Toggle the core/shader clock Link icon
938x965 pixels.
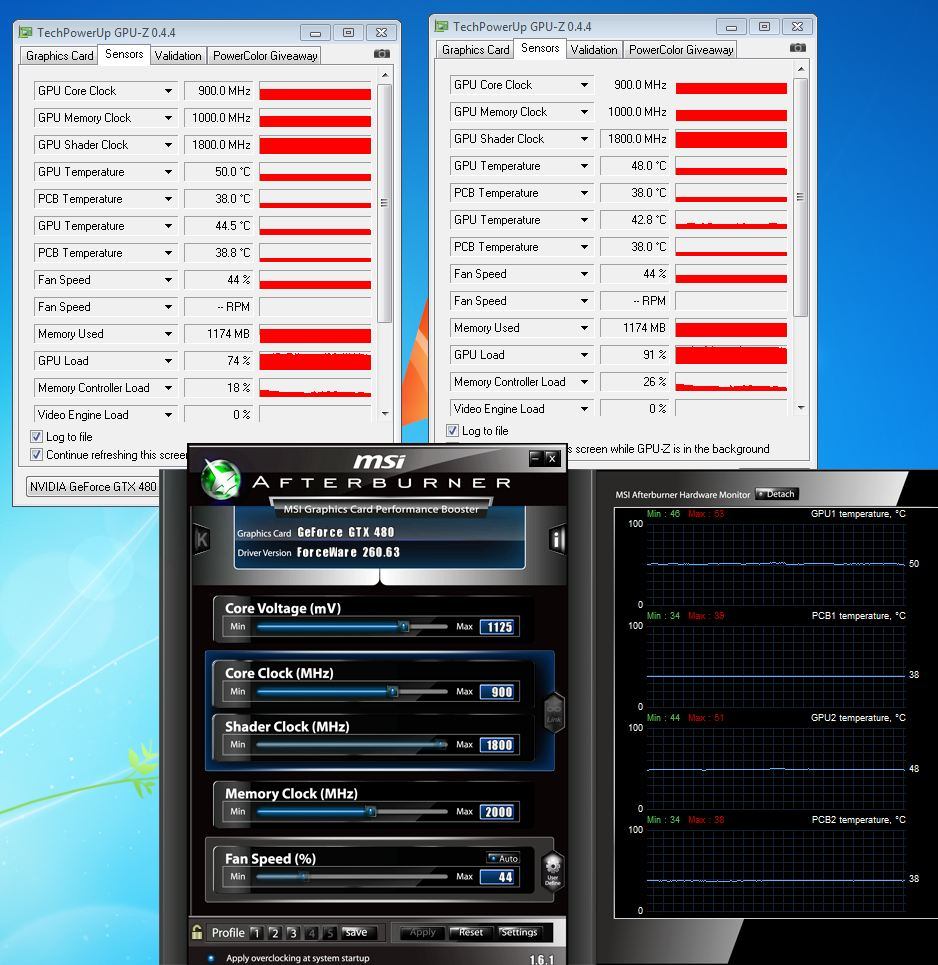[554, 712]
